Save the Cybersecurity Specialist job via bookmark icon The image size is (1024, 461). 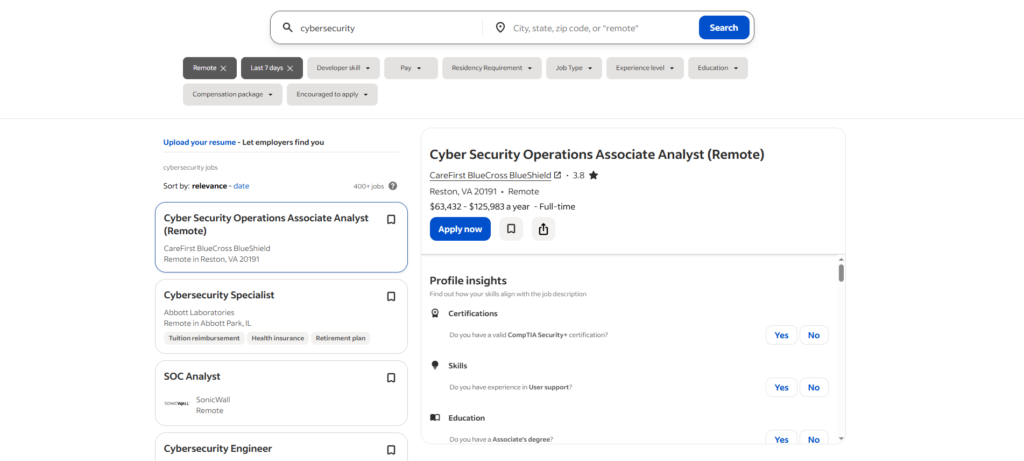pyautogui.click(x=391, y=297)
